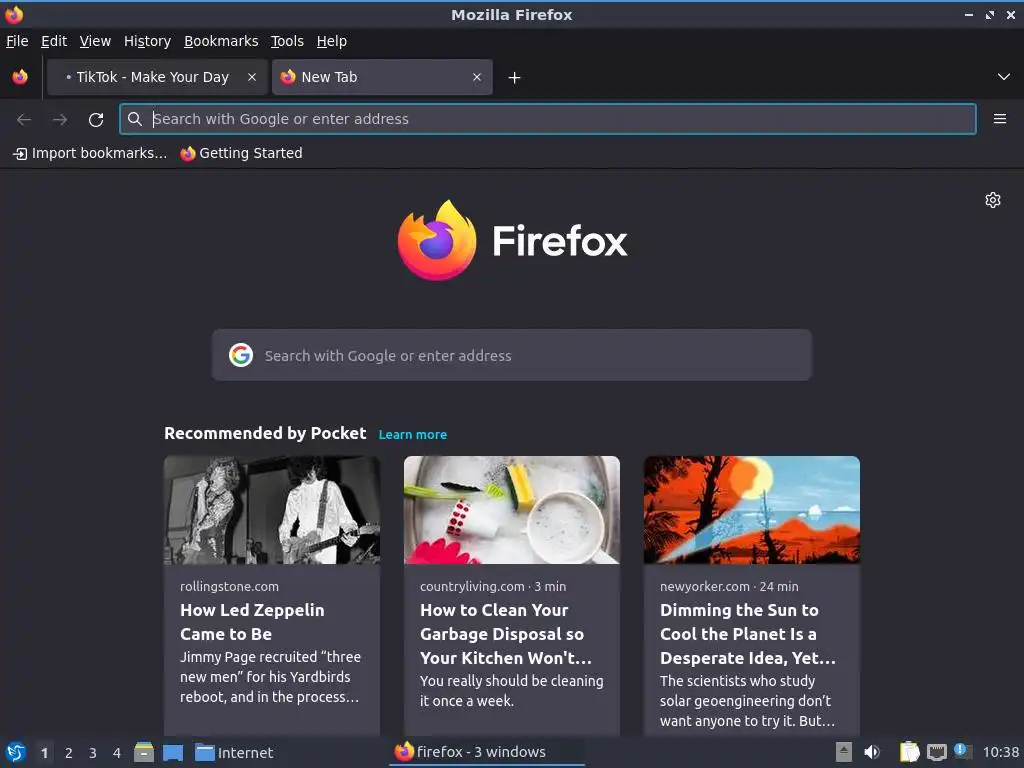This screenshot has height=768, width=1024.
Task: Open the Internet folder taskbar item
Action: pos(234,753)
